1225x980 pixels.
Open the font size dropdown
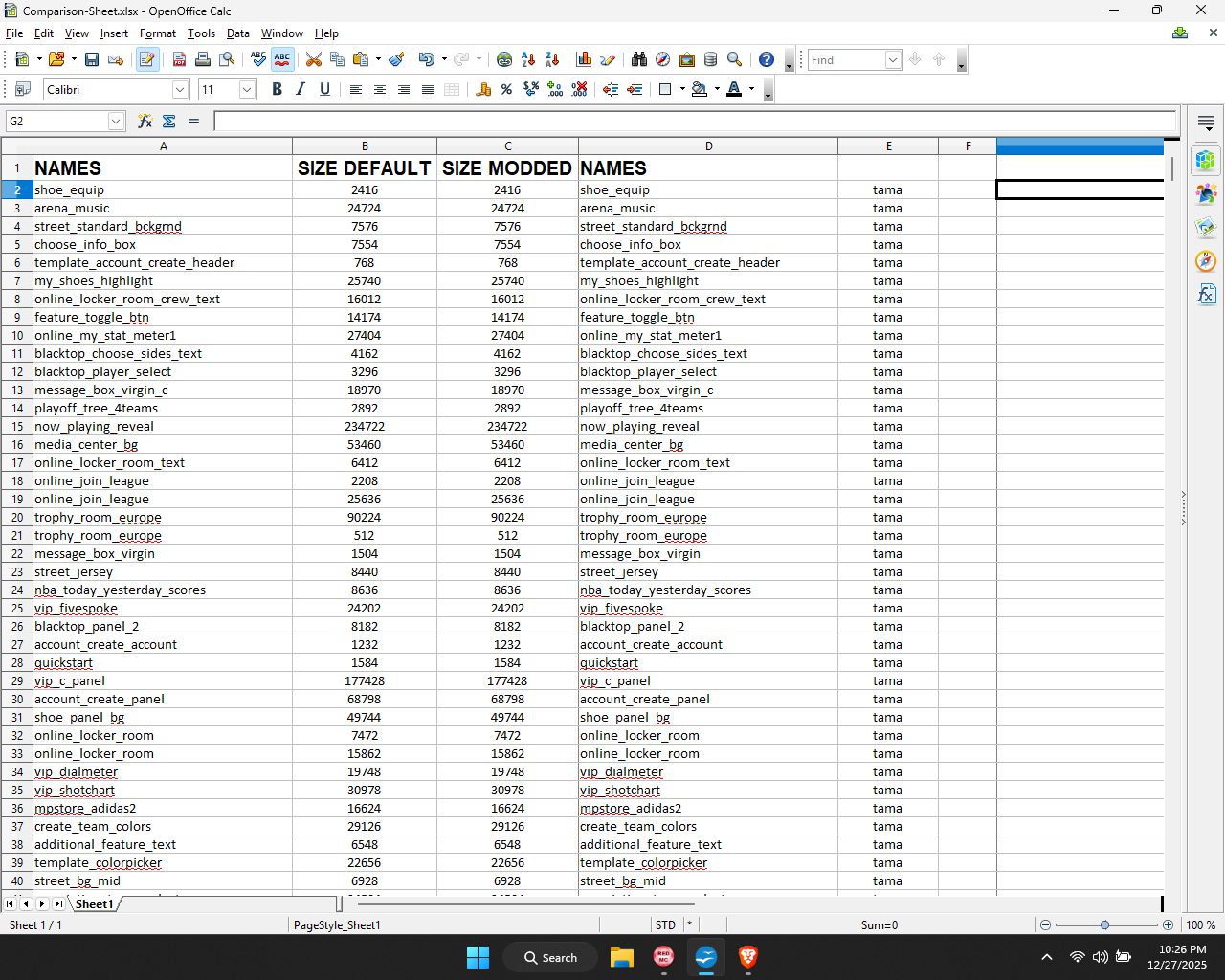[x=247, y=89]
